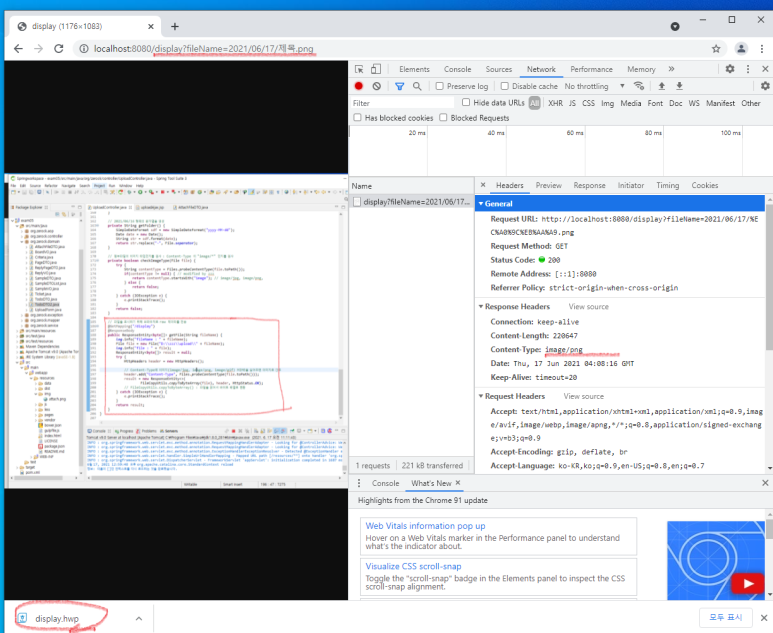Select the All filter type
This screenshot has height=633, width=773.
pyautogui.click(x=534, y=103)
